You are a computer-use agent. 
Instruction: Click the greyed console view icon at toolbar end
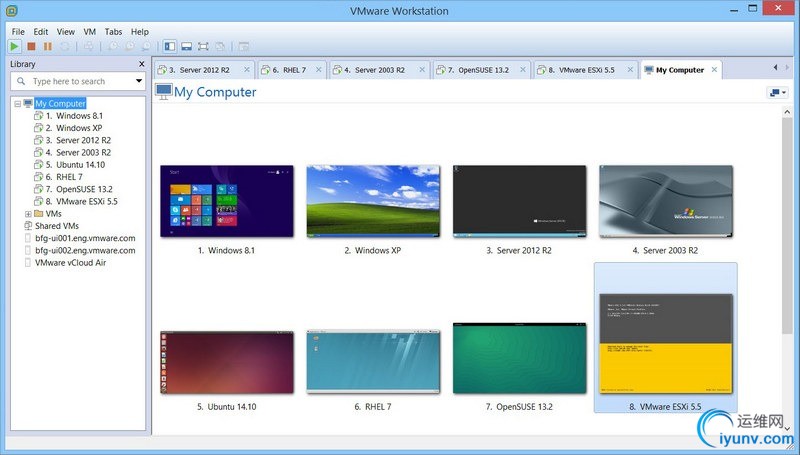point(244,46)
